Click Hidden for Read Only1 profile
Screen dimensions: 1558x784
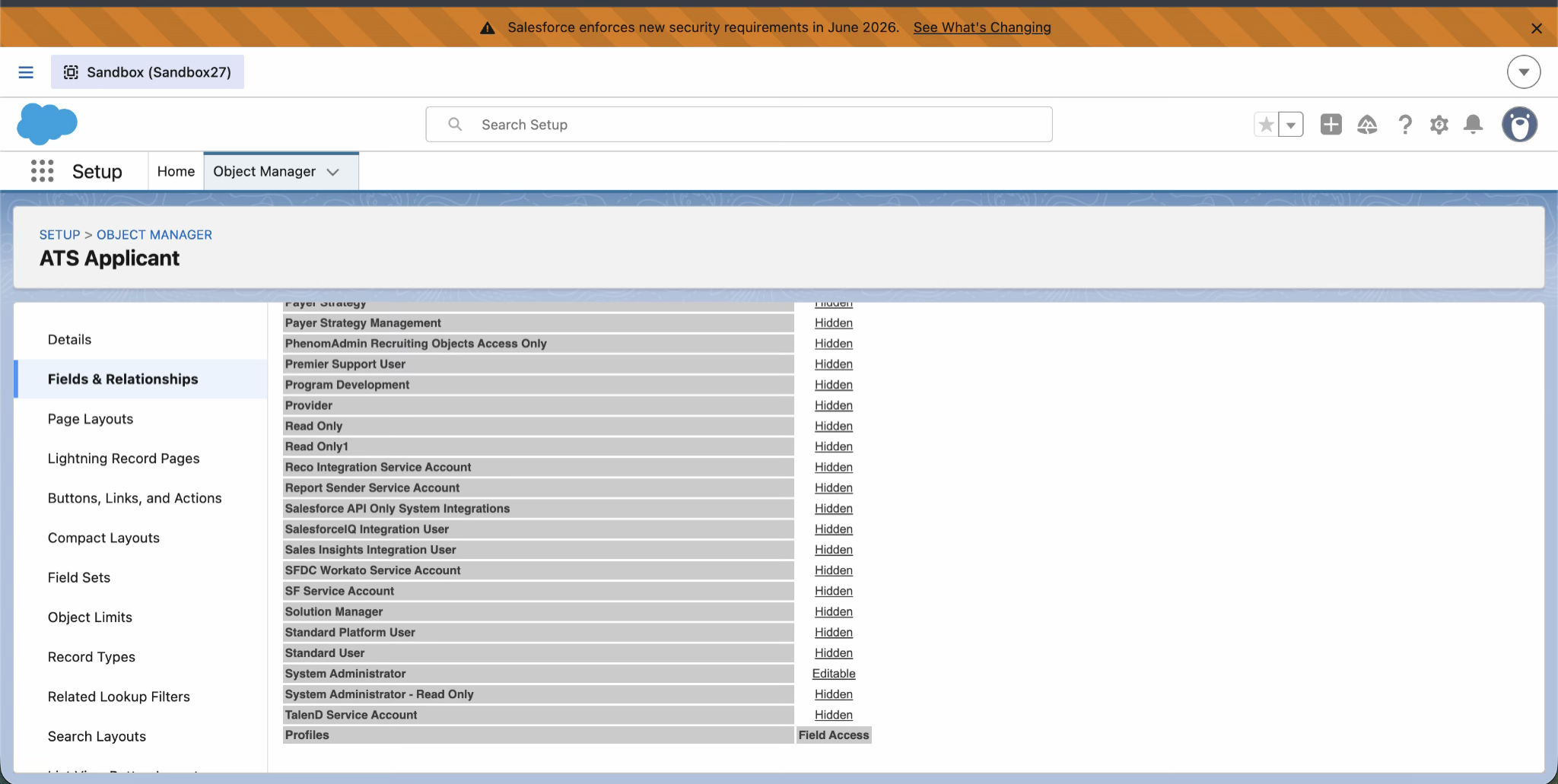(834, 446)
